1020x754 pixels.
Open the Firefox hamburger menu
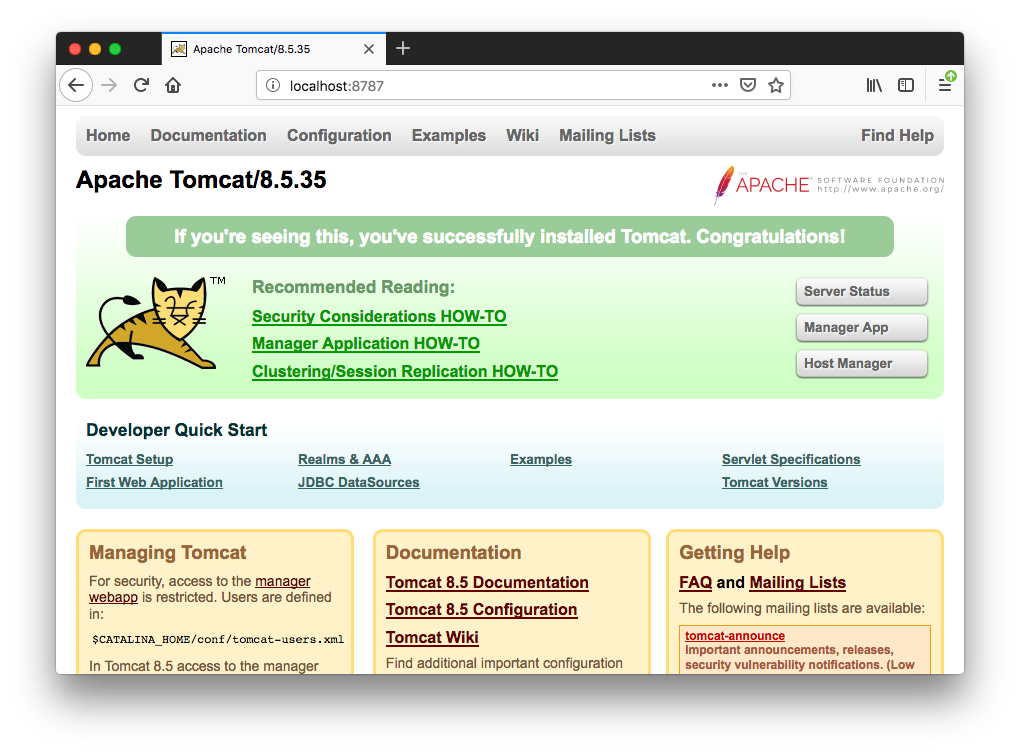tap(945, 85)
